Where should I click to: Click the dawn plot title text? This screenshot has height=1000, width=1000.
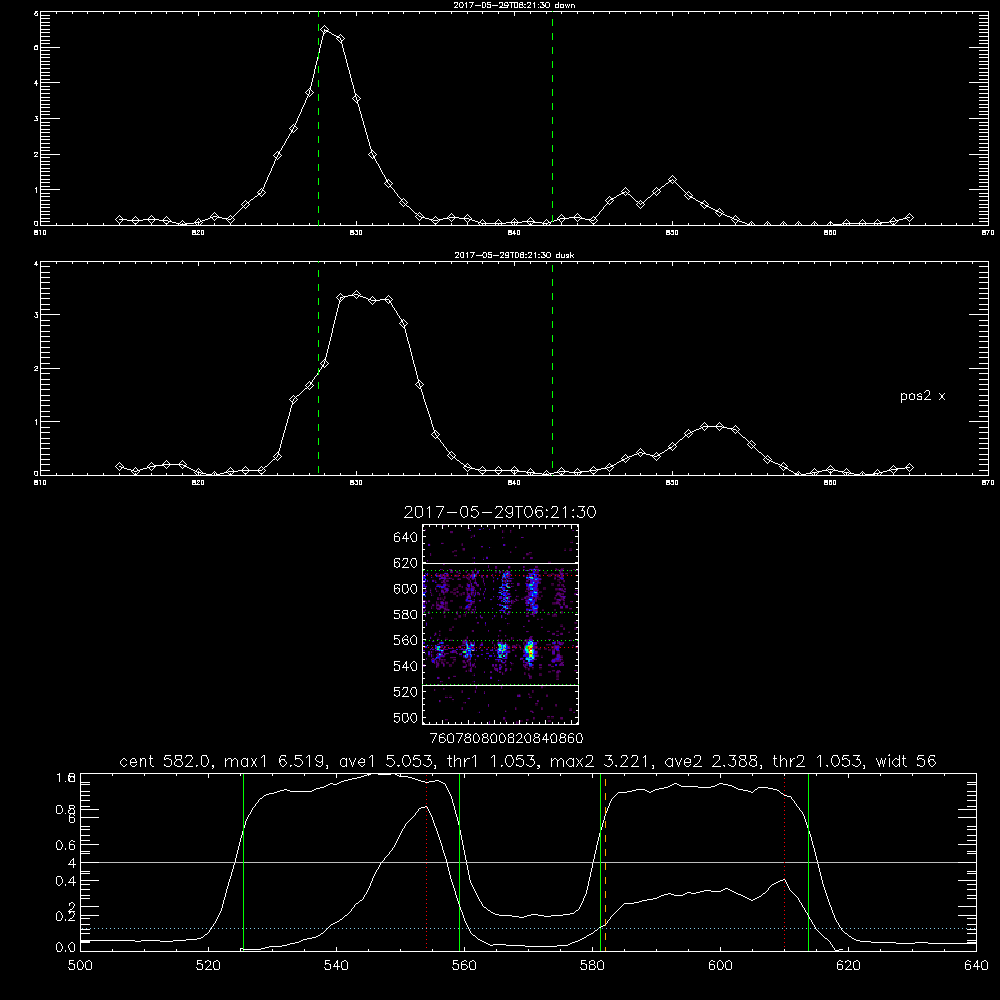click(x=514, y=5)
